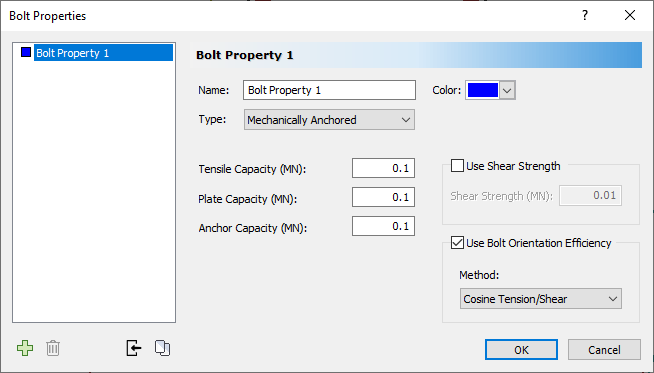Open the bolt Type dropdown
This screenshot has height=373, width=654.
pos(329,120)
